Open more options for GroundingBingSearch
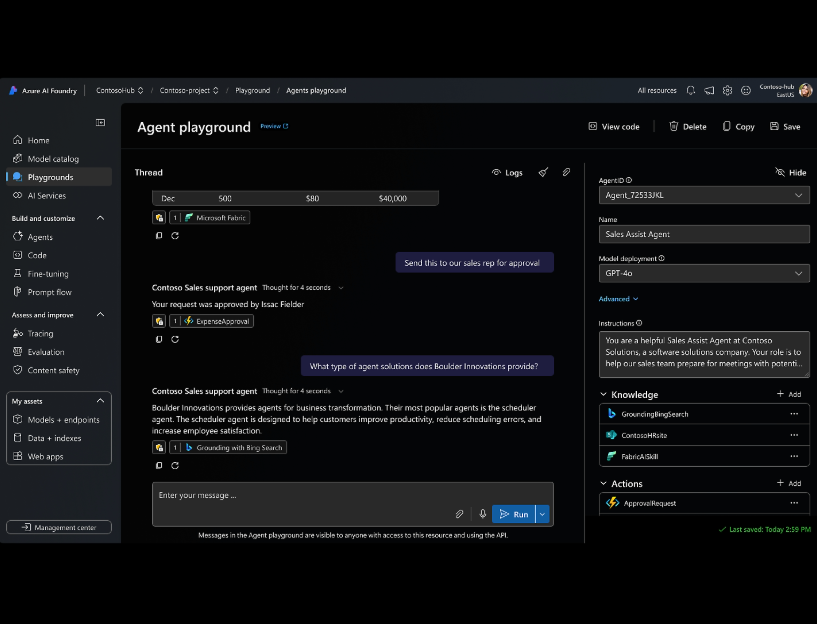 (x=794, y=414)
